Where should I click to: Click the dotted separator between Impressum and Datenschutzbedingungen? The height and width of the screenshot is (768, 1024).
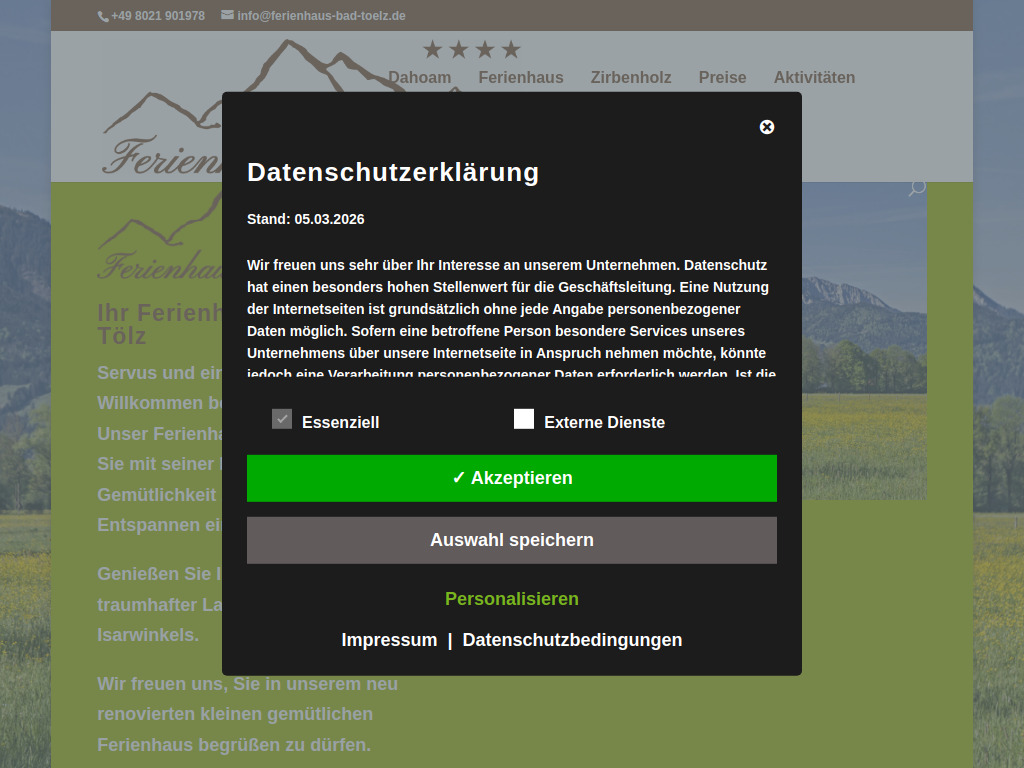pyautogui.click(x=449, y=639)
